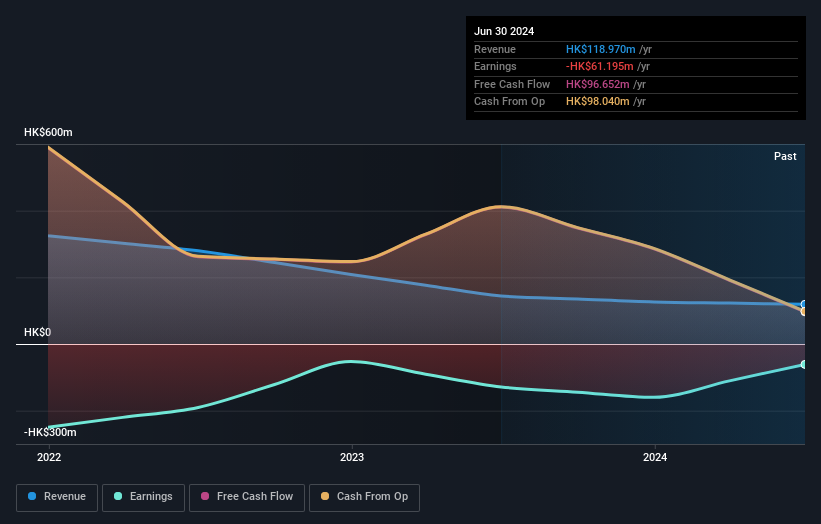Viewport: 821px width, 524px height.
Task: Toggle the Earnings legend series
Action: (143, 497)
